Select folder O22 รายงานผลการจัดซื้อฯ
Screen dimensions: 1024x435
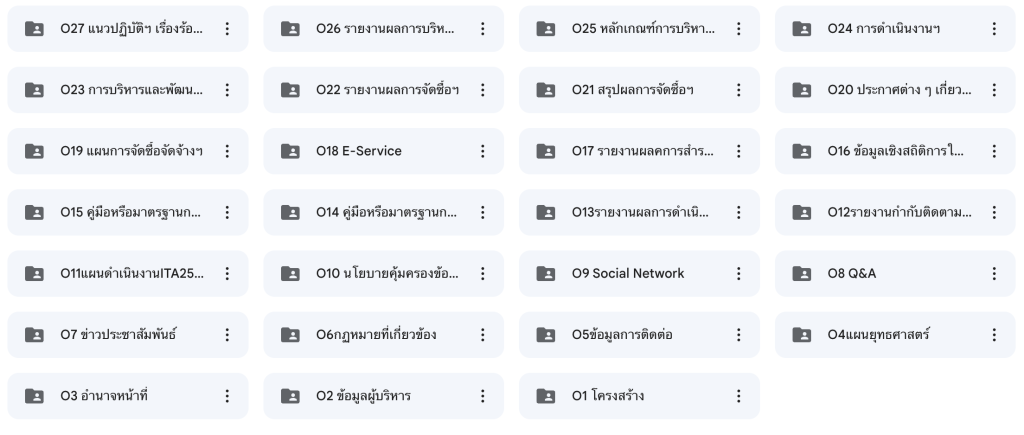(383, 90)
